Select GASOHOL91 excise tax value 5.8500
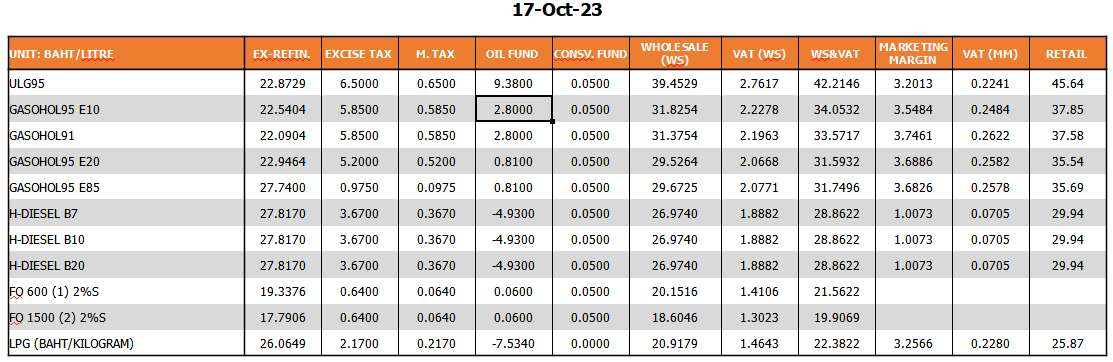 tap(360, 136)
